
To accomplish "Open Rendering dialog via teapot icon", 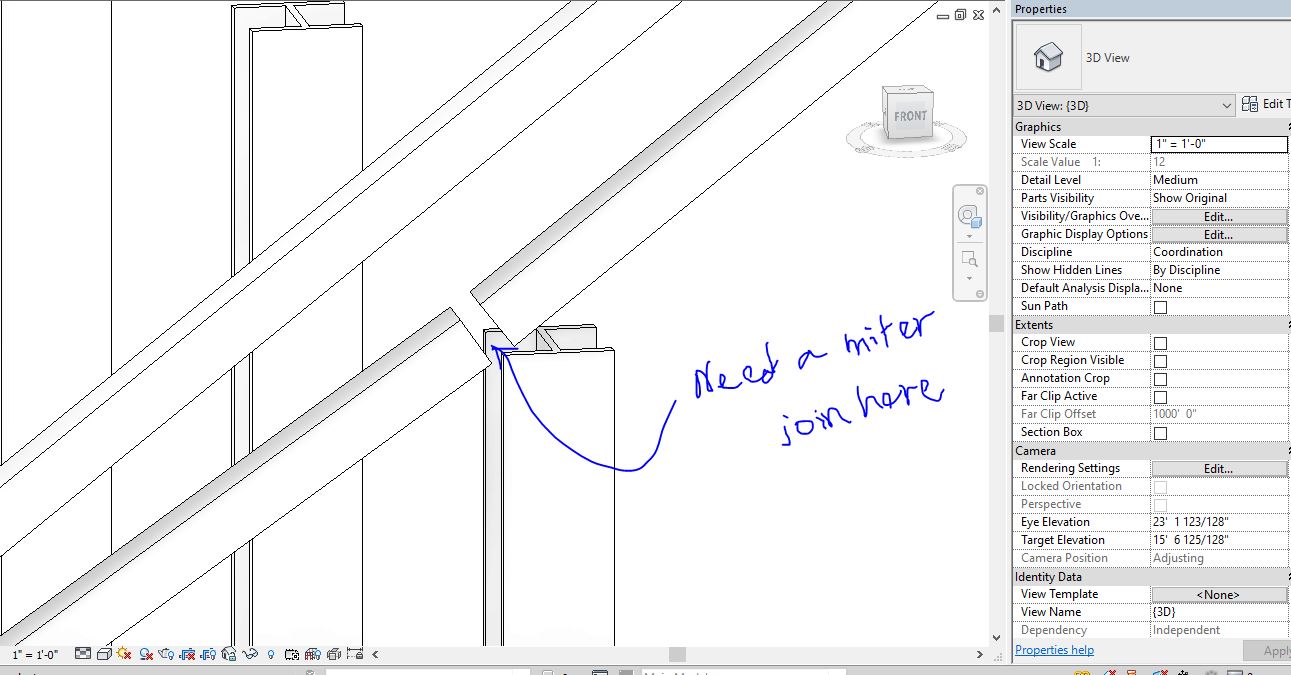I will (164, 653).
